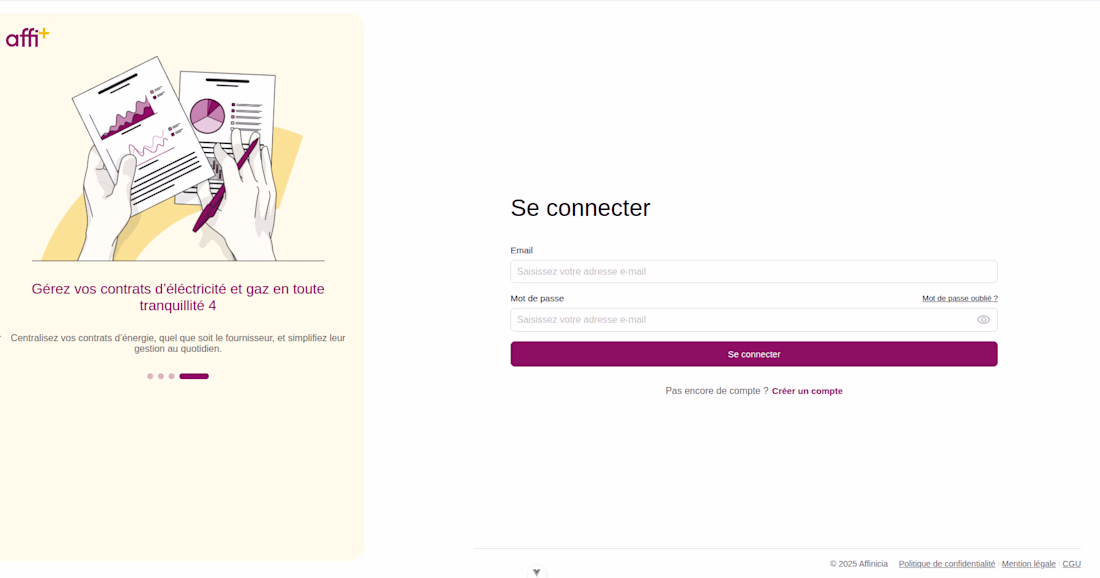Follow the Créer un compte link
The width and height of the screenshot is (1100, 578).
click(x=807, y=391)
